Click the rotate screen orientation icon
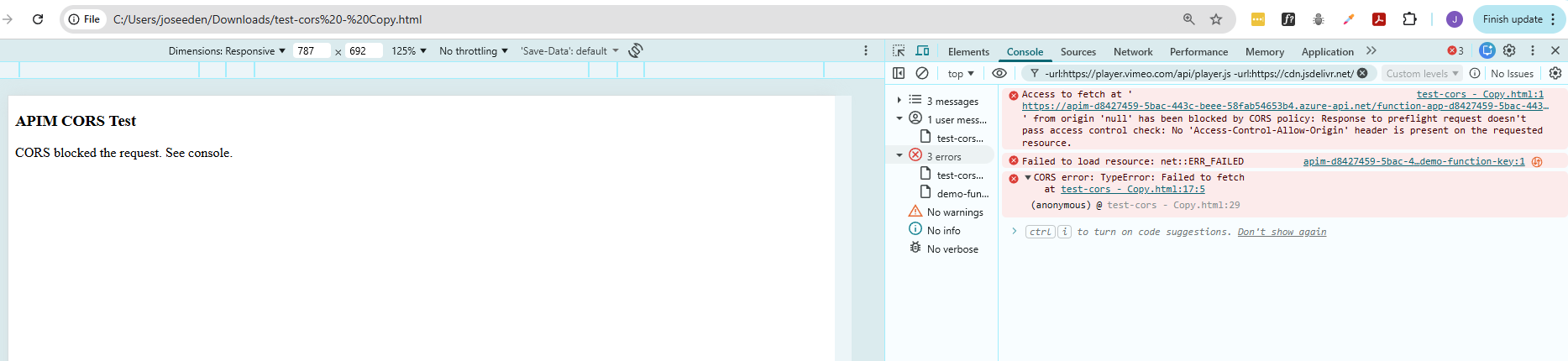 tap(636, 51)
